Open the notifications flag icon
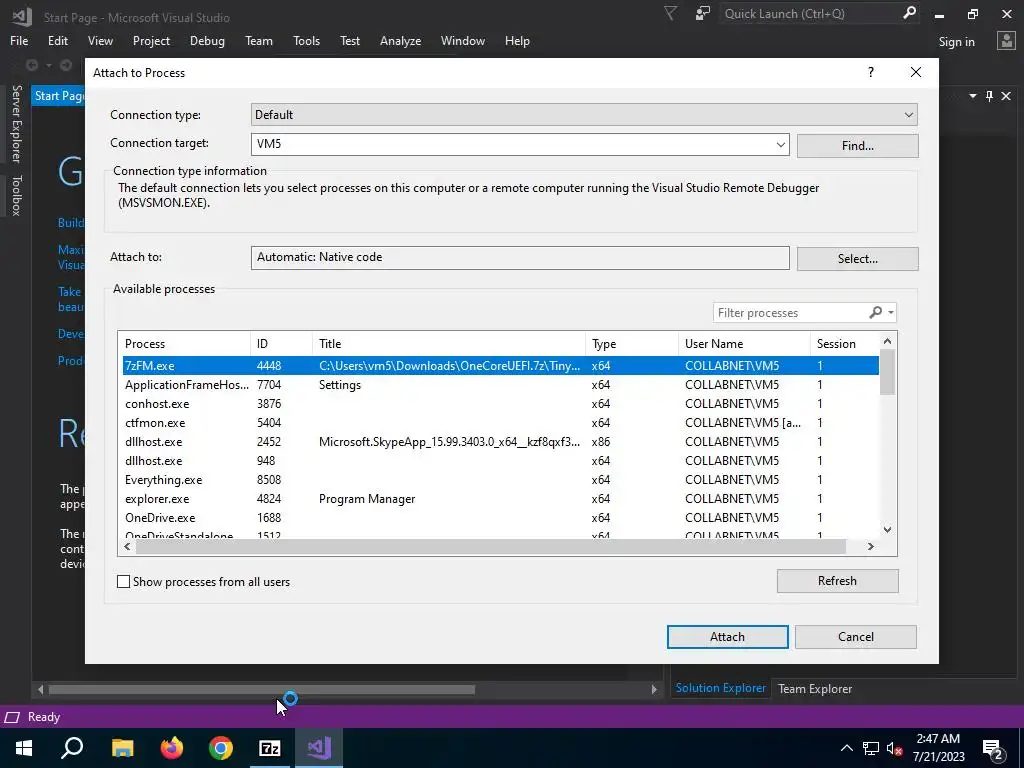Viewport: 1024px width, 768px height. pos(670,14)
